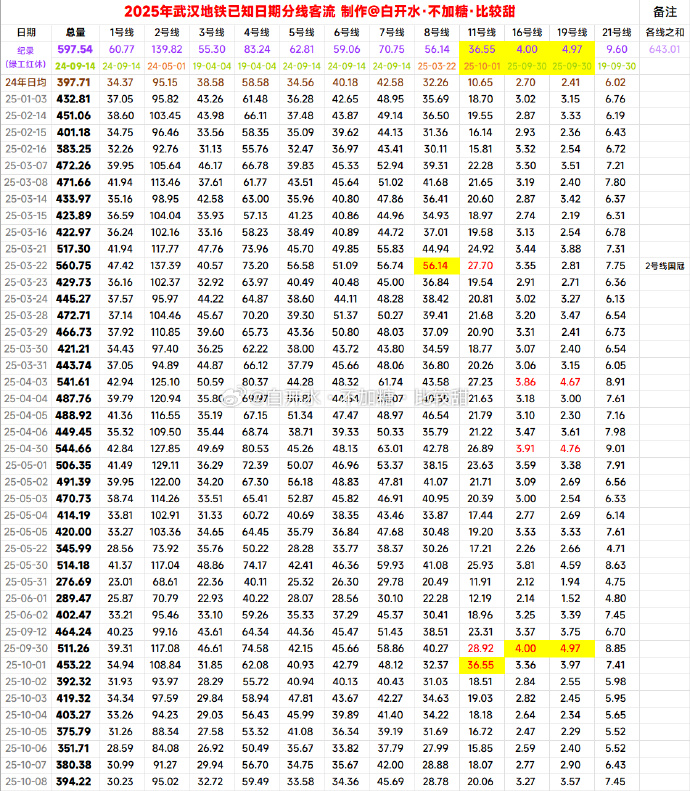Screen dimensions: 690x791
Task: Click the 总量 column header
Action: 74,33
